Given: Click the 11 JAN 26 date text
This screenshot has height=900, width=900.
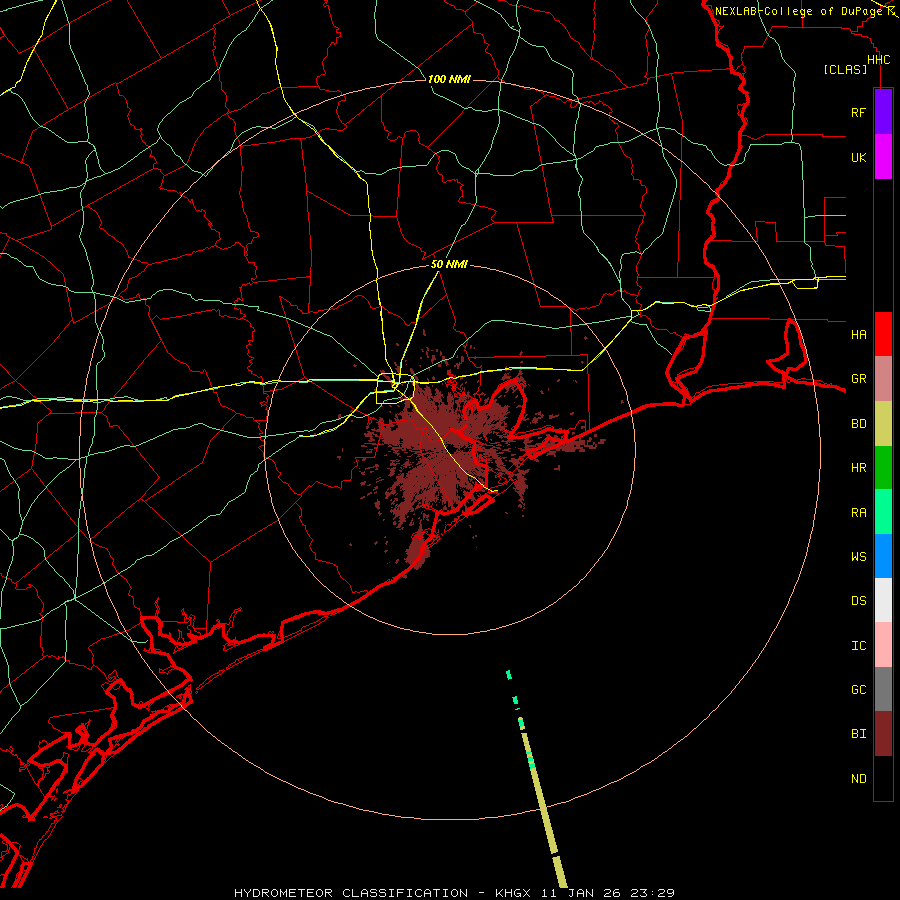Looking at the screenshot, I should (581, 893).
